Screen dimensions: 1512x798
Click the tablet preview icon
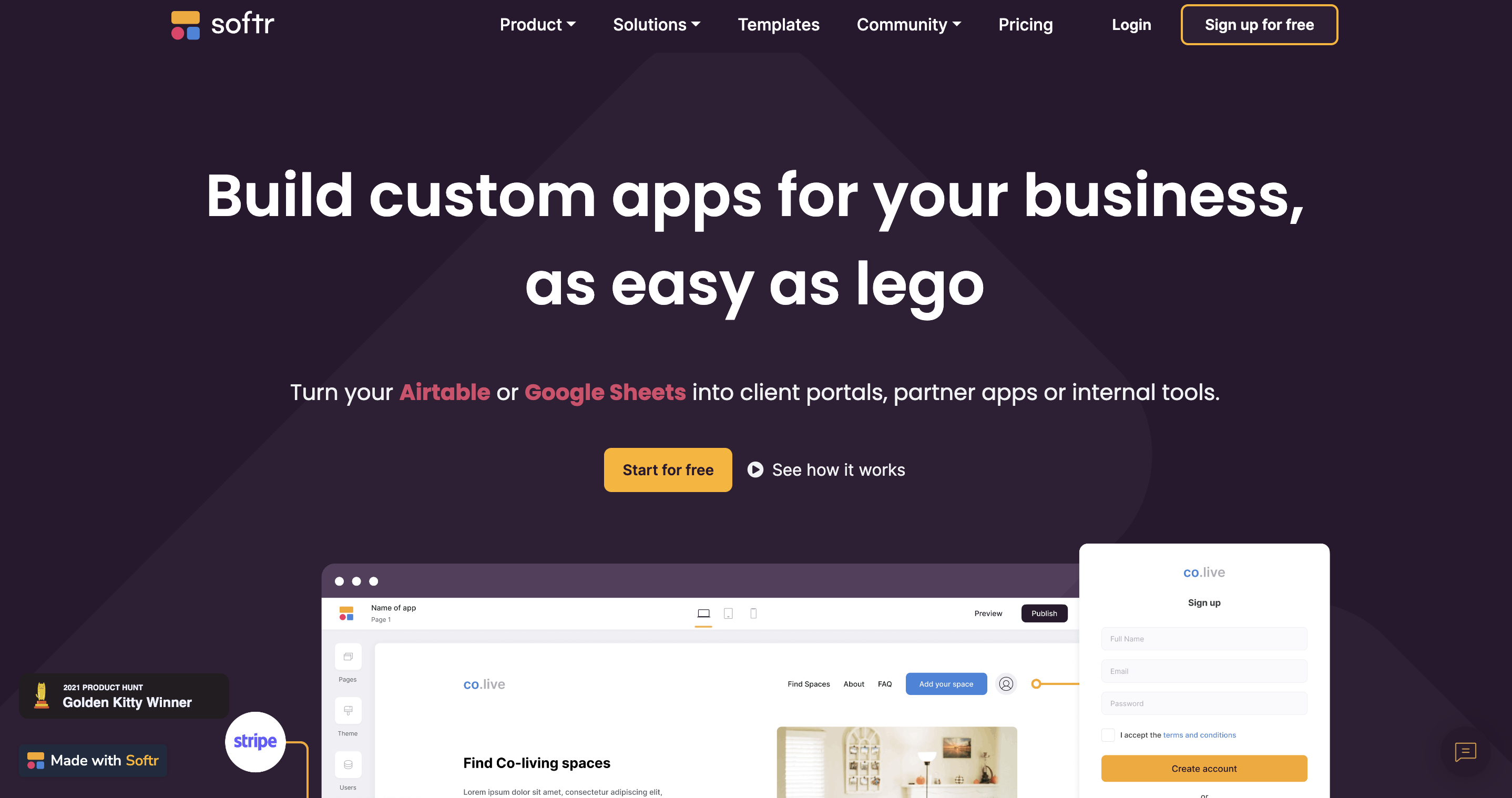point(728,611)
